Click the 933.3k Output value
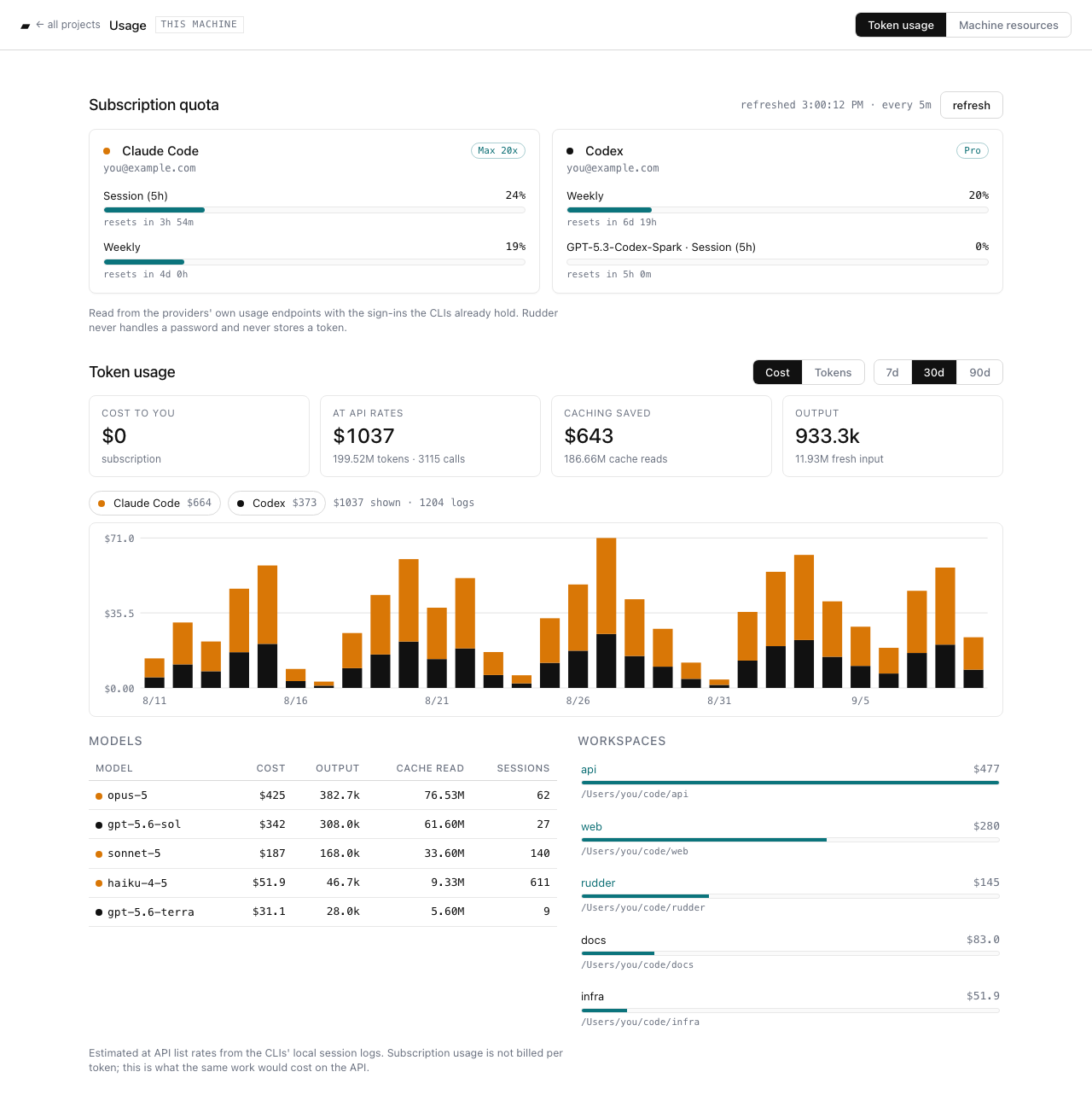Screen dimensions: 1092x1101 (x=828, y=436)
